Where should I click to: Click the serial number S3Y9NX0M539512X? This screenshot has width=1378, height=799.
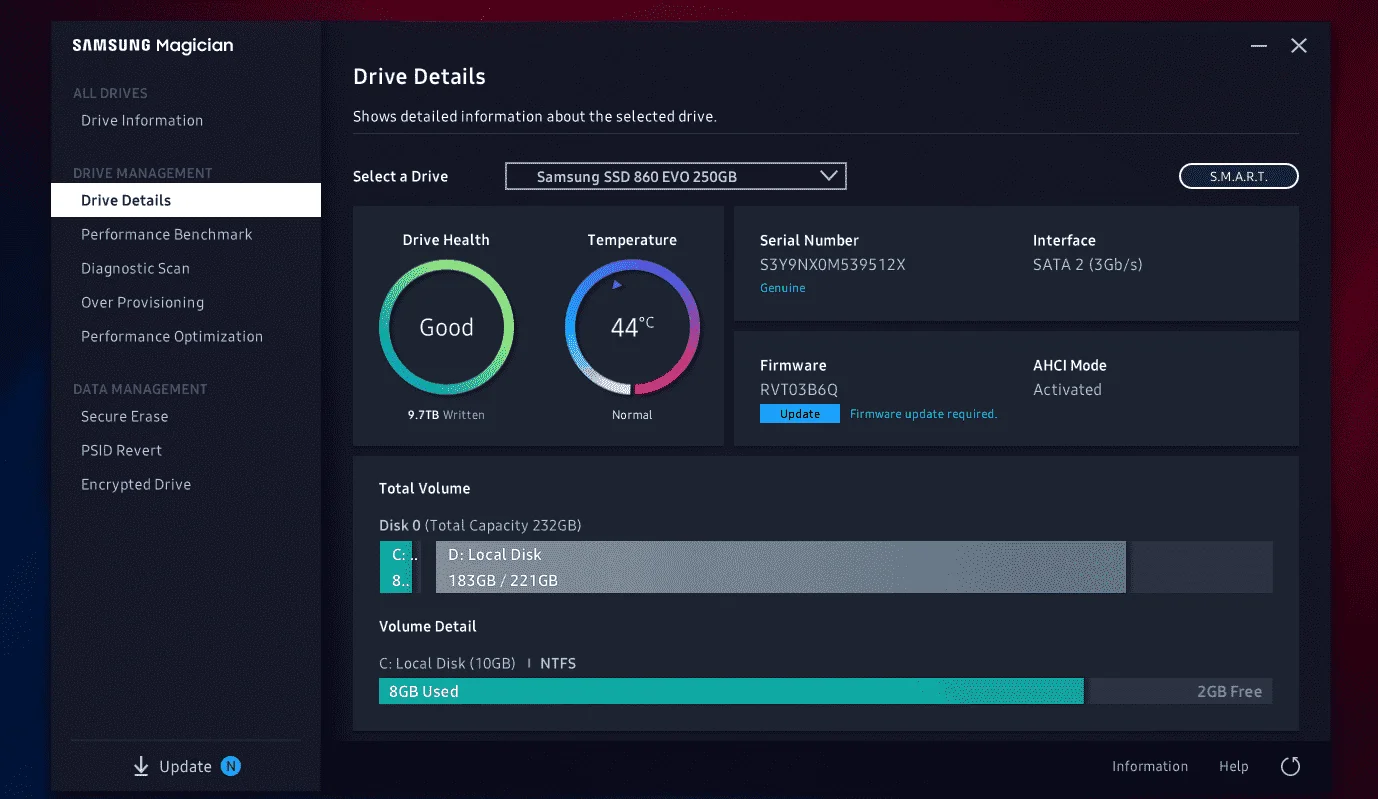[833, 265]
